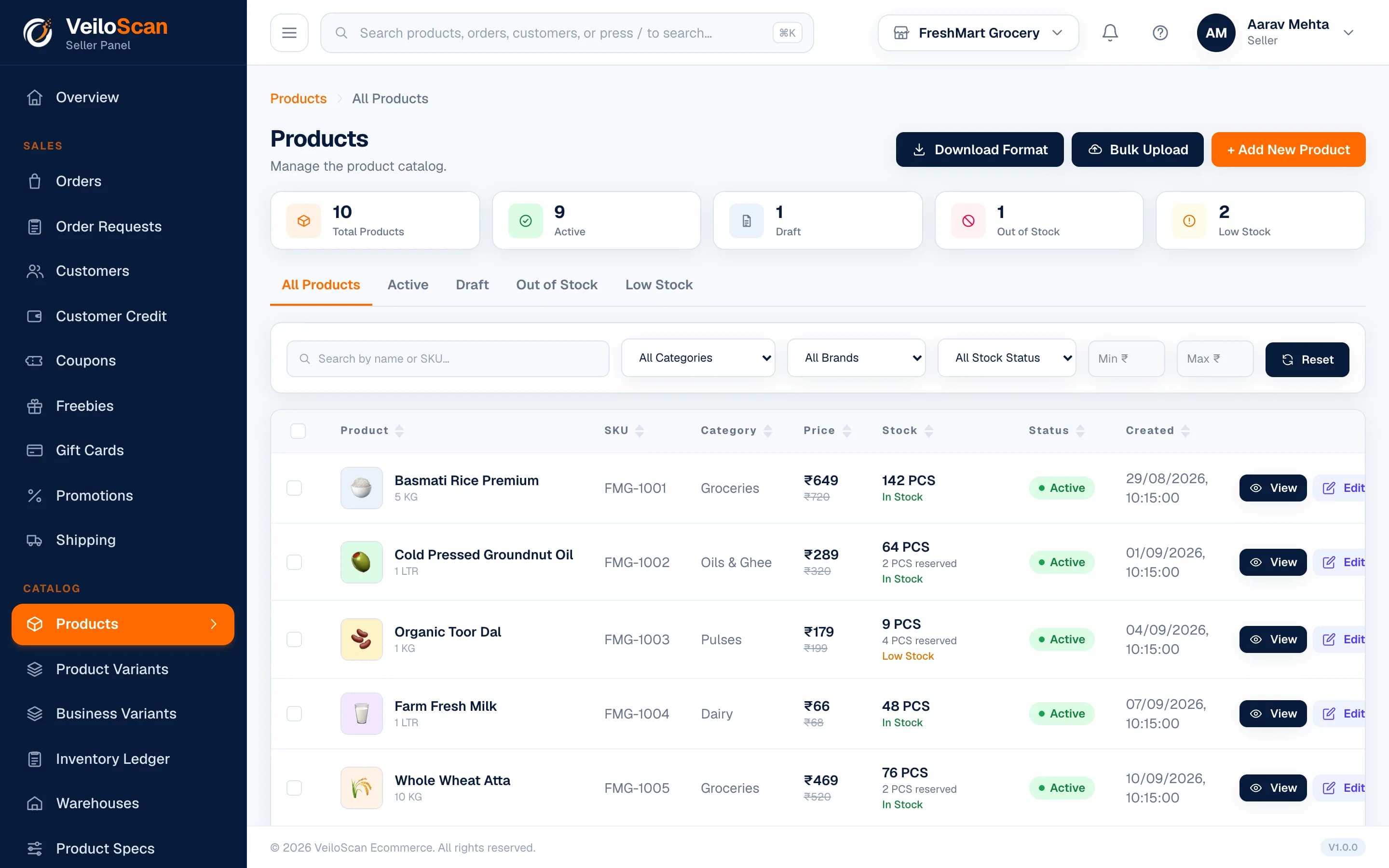Open the help question mark icon
Screen dimensions: 1389x868
(1160, 33)
